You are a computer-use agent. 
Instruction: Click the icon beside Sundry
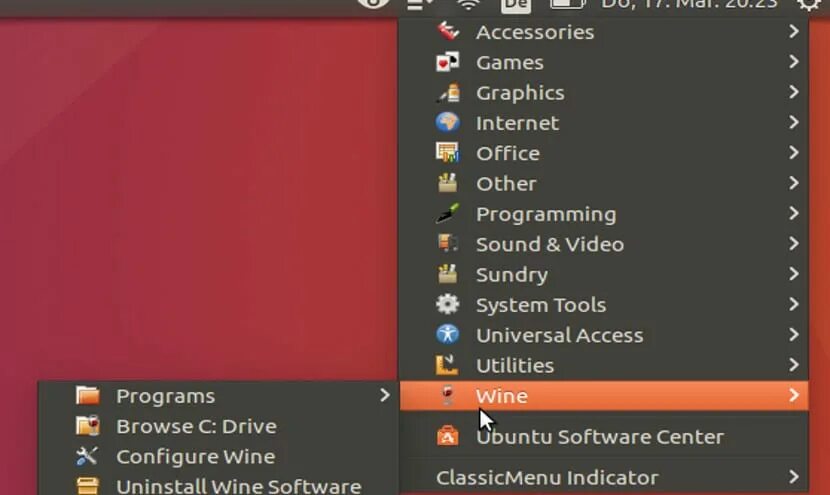tap(447, 274)
